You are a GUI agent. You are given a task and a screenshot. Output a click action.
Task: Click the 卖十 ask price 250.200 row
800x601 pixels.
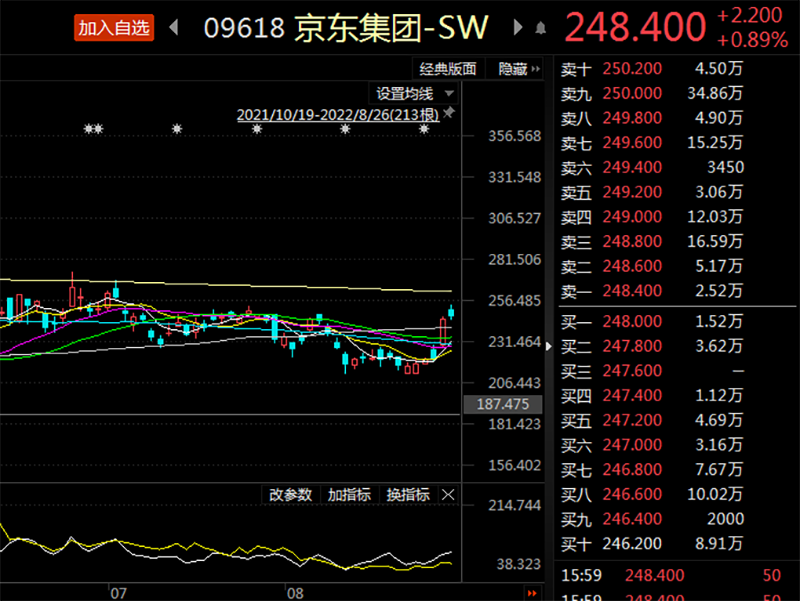(x=652, y=69)
